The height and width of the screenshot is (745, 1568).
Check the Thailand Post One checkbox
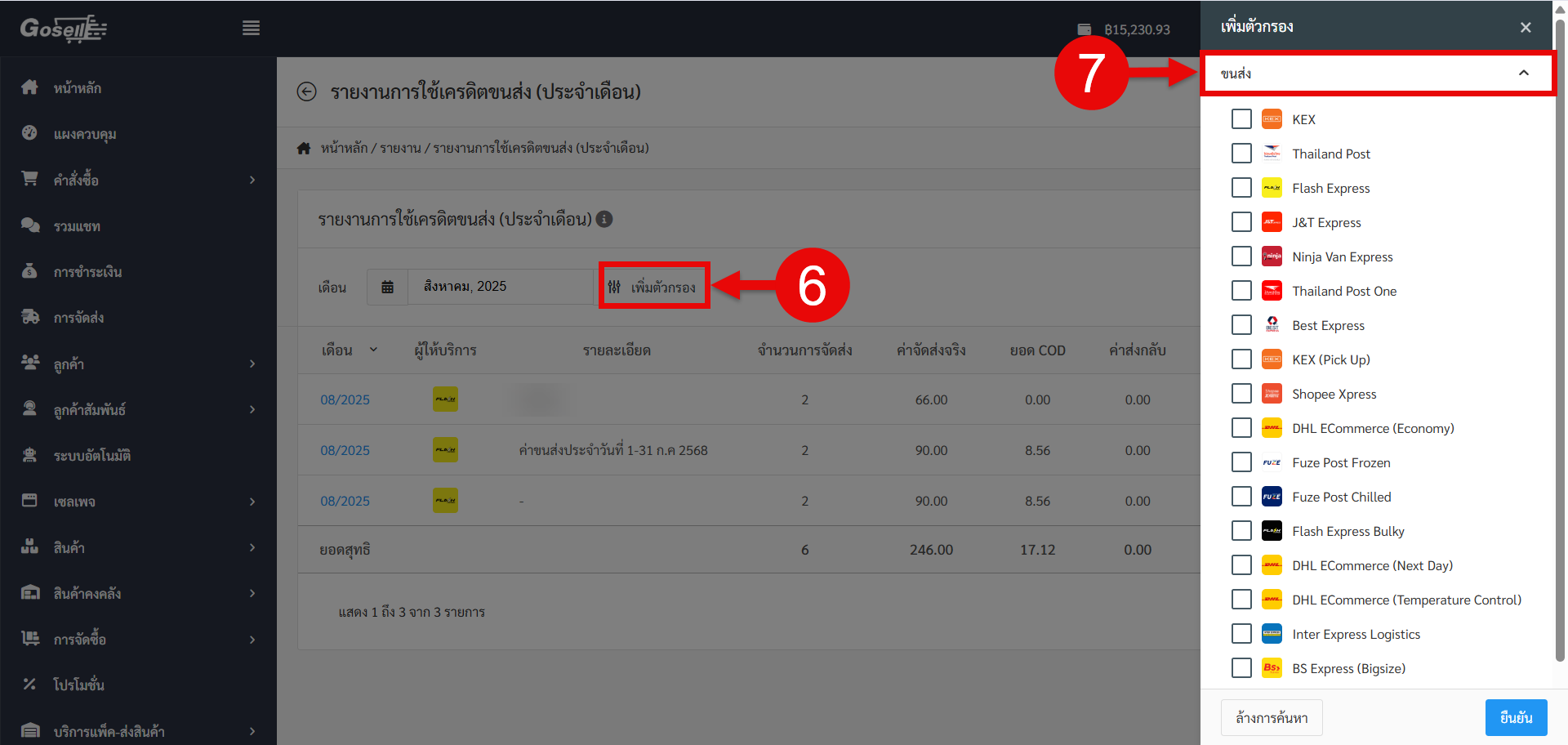(1241, 291)
